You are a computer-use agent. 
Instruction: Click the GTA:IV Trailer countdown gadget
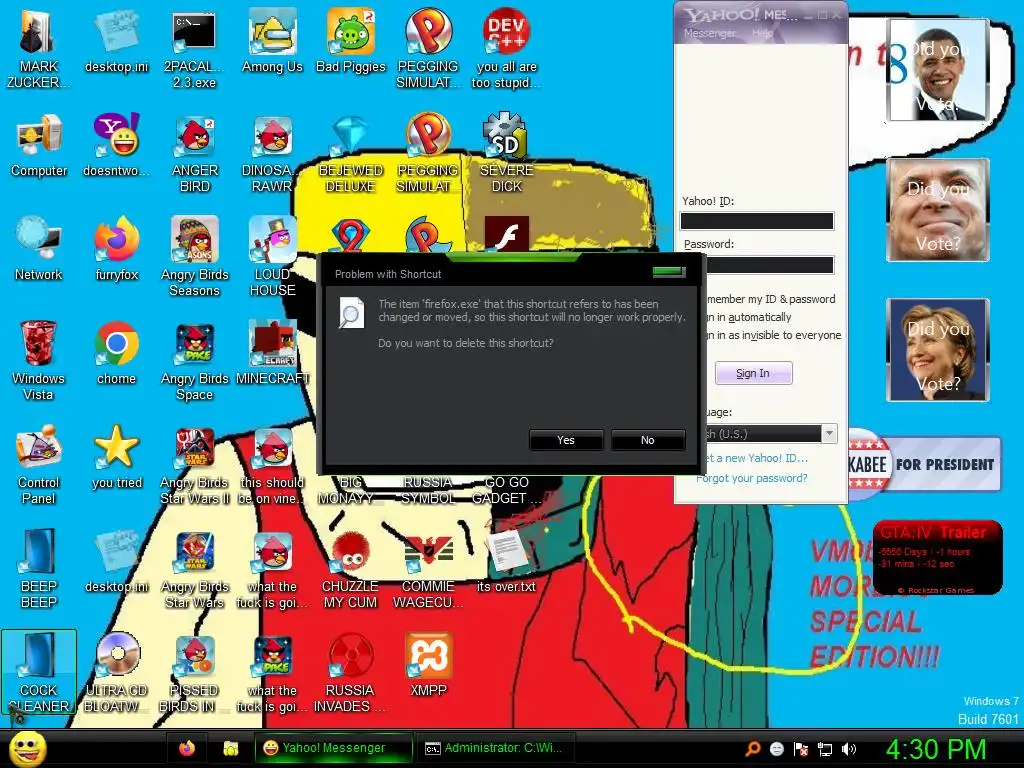(937, 557)
